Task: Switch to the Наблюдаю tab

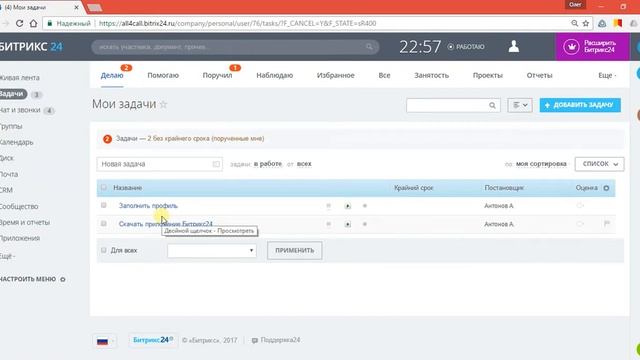Action: pyautogui.click(x=275, y=76)
